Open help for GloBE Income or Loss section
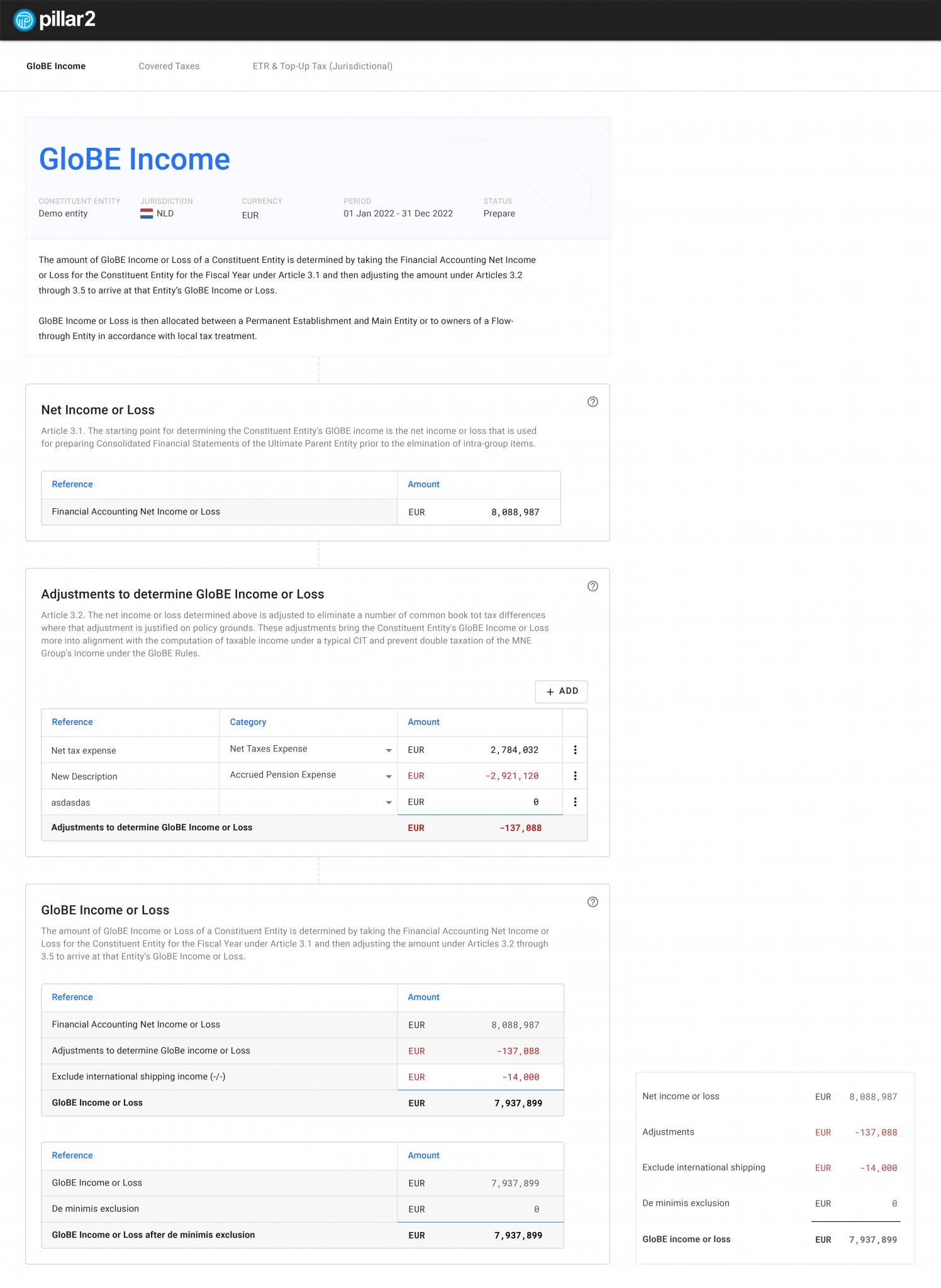941x1288 pixels. (592, 902)
